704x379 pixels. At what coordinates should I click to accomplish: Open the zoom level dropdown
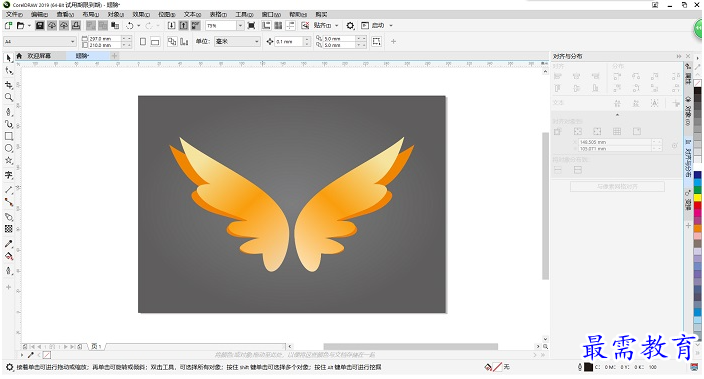[x=240, y=26]
